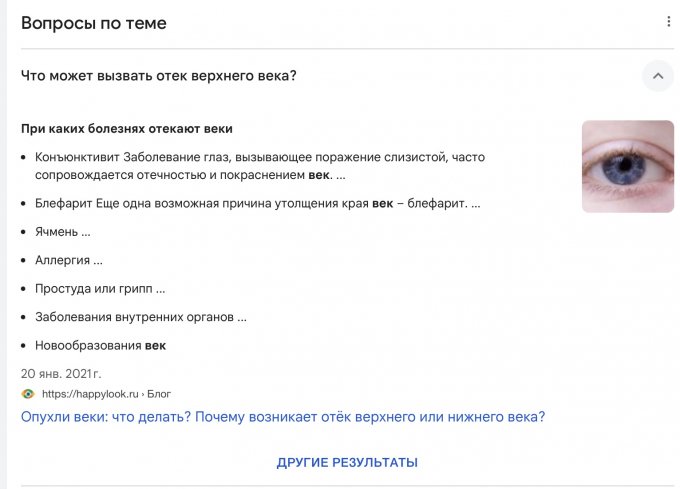
Task: Open the "Опухли веки: что делать?" link
Action: coord(290,416)
